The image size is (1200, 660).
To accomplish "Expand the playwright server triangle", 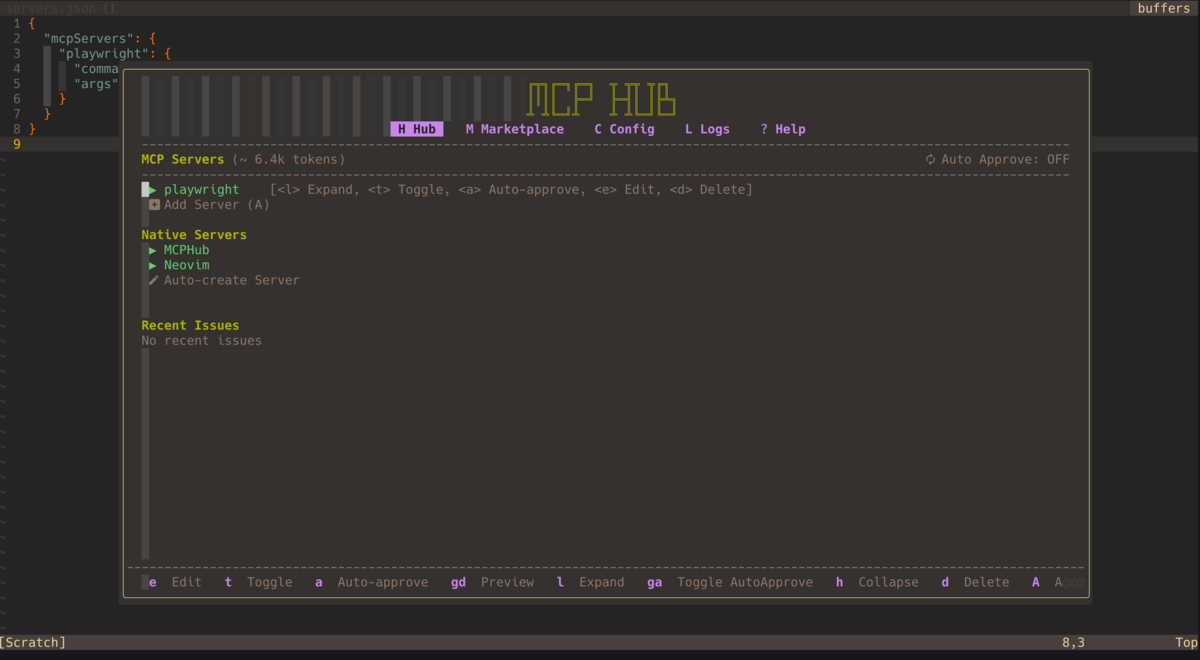I will click(x=153, y=189).
